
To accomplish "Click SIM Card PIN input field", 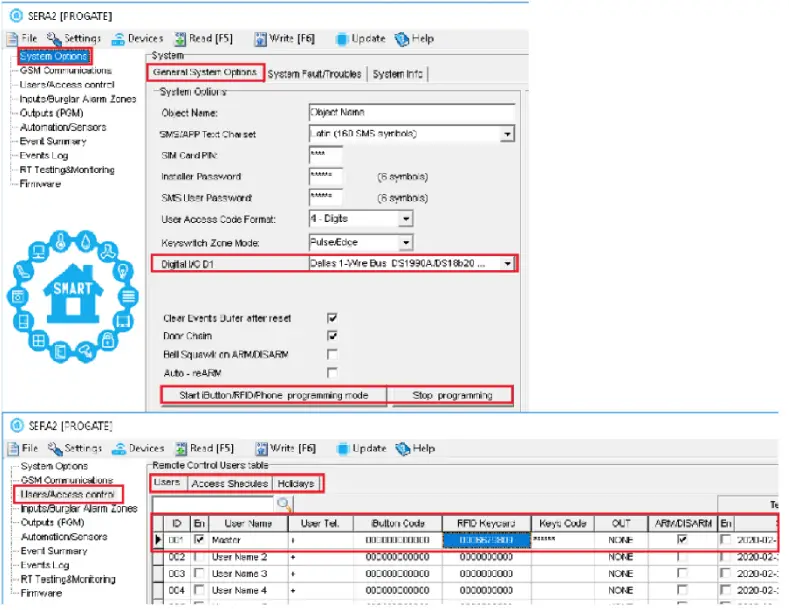I will click(x=326, y=155).
